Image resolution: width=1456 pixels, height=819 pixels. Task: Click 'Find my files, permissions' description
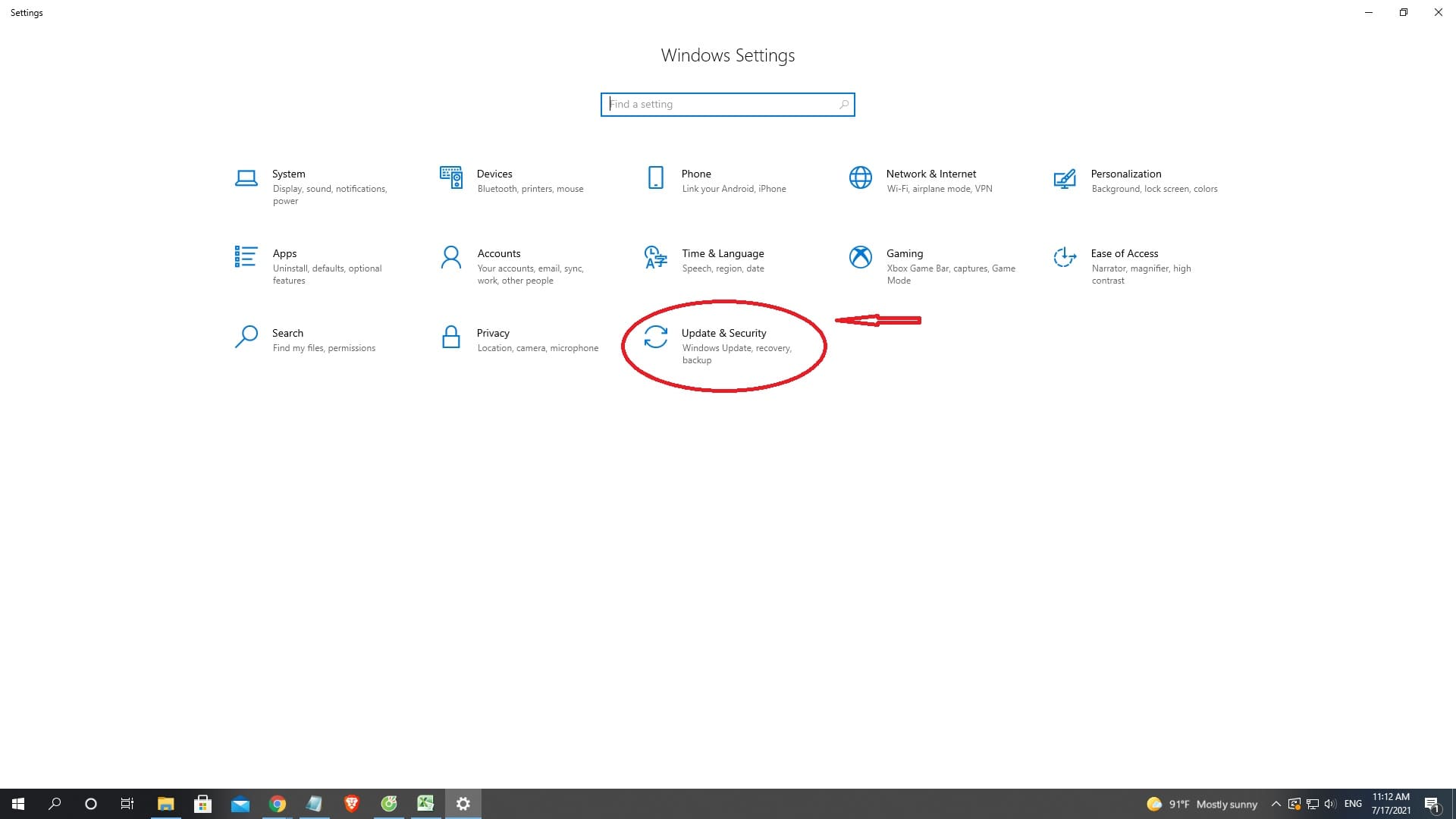pyautogui.click(x=324, y=348)
